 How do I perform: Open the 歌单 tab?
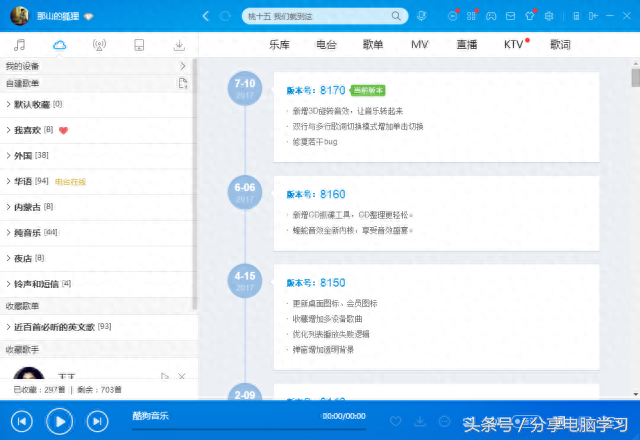tap(373, 44)
